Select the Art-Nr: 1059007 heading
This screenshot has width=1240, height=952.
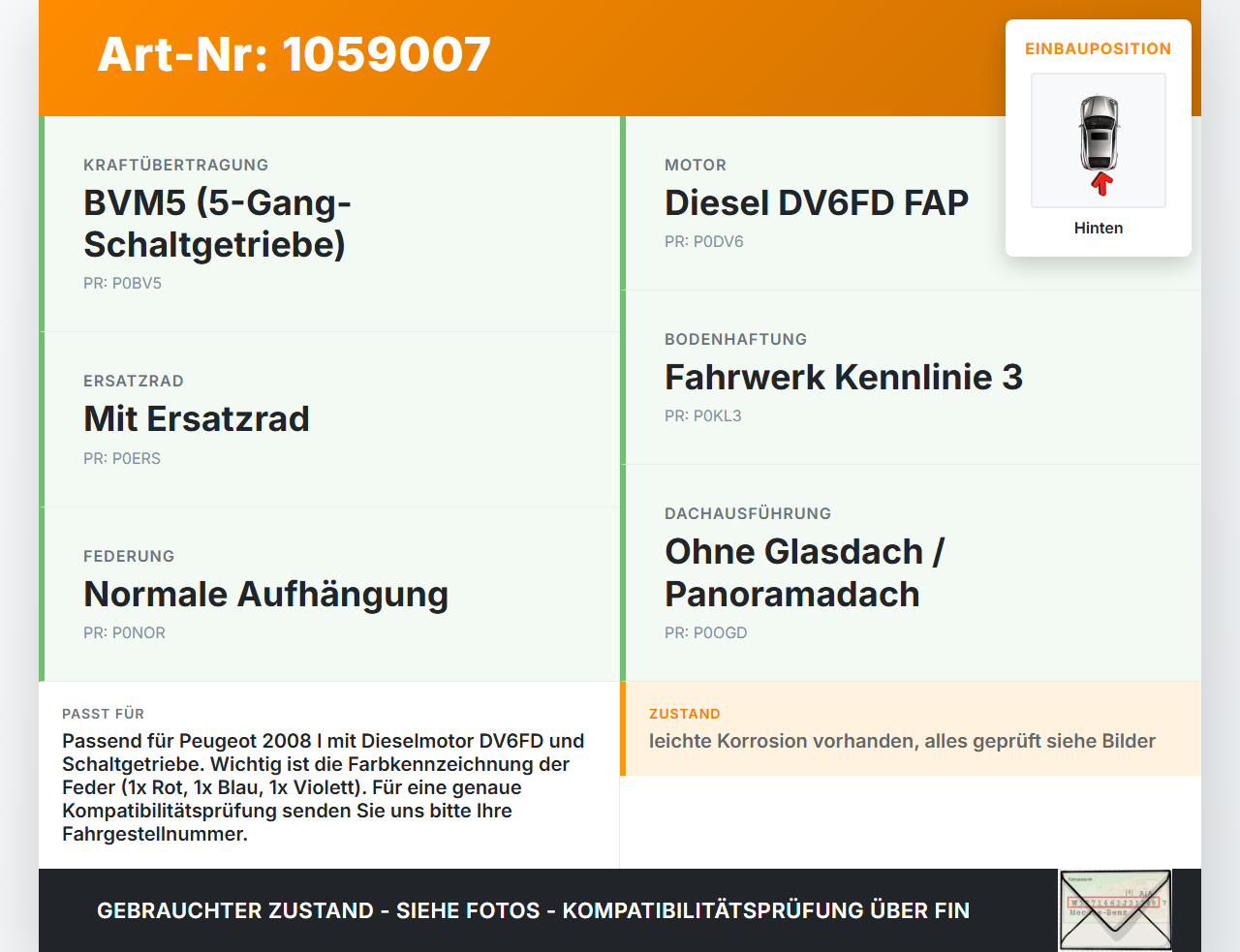tap(294, 54)
